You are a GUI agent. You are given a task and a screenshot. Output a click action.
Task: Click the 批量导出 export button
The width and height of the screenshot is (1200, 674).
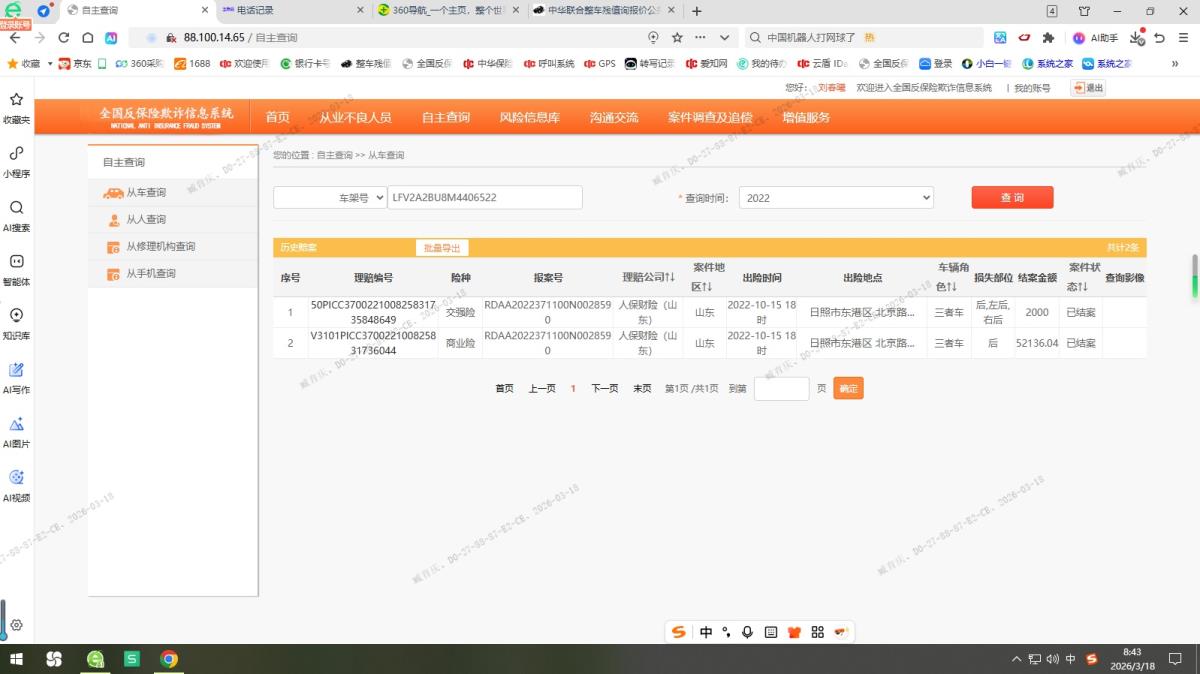click(x=442, y=248)
